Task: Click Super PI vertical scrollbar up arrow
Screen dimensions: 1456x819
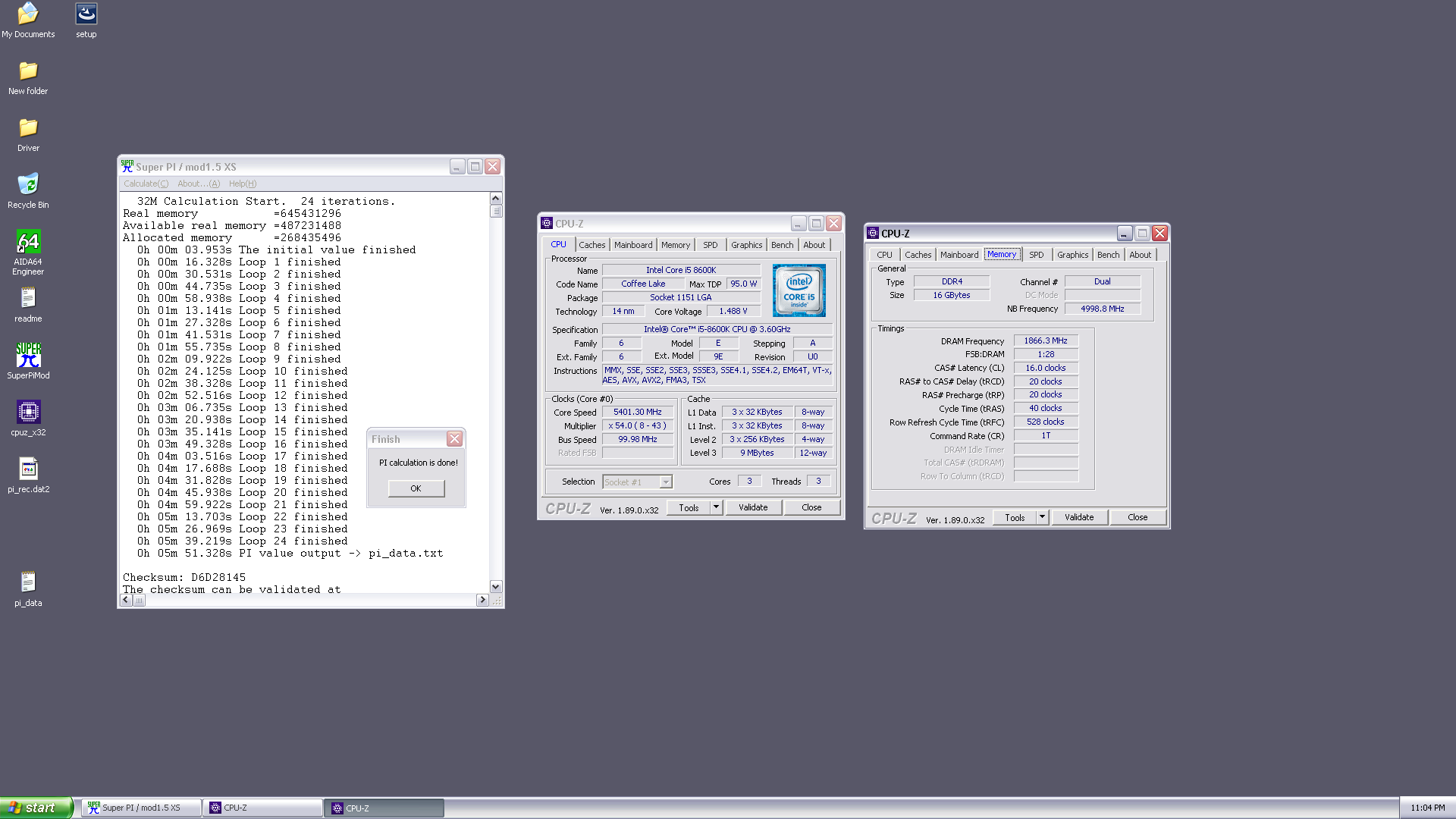Action: point(496,198)
